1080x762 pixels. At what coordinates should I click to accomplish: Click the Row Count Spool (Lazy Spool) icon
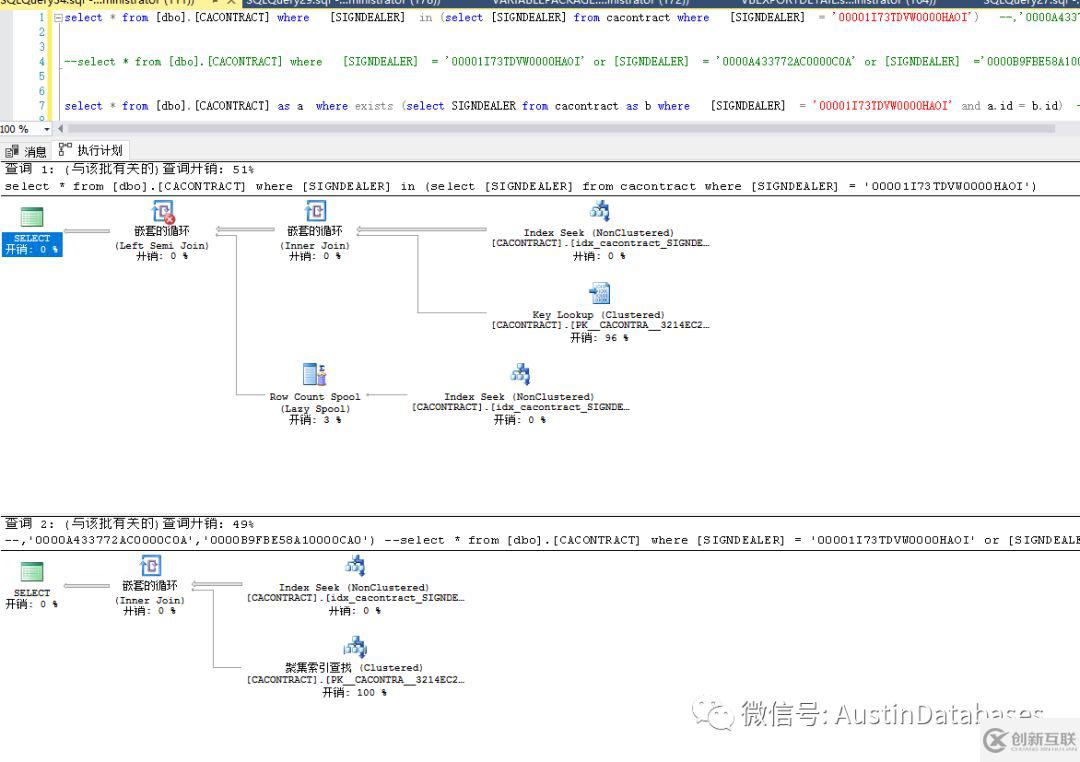pos(314,372)
